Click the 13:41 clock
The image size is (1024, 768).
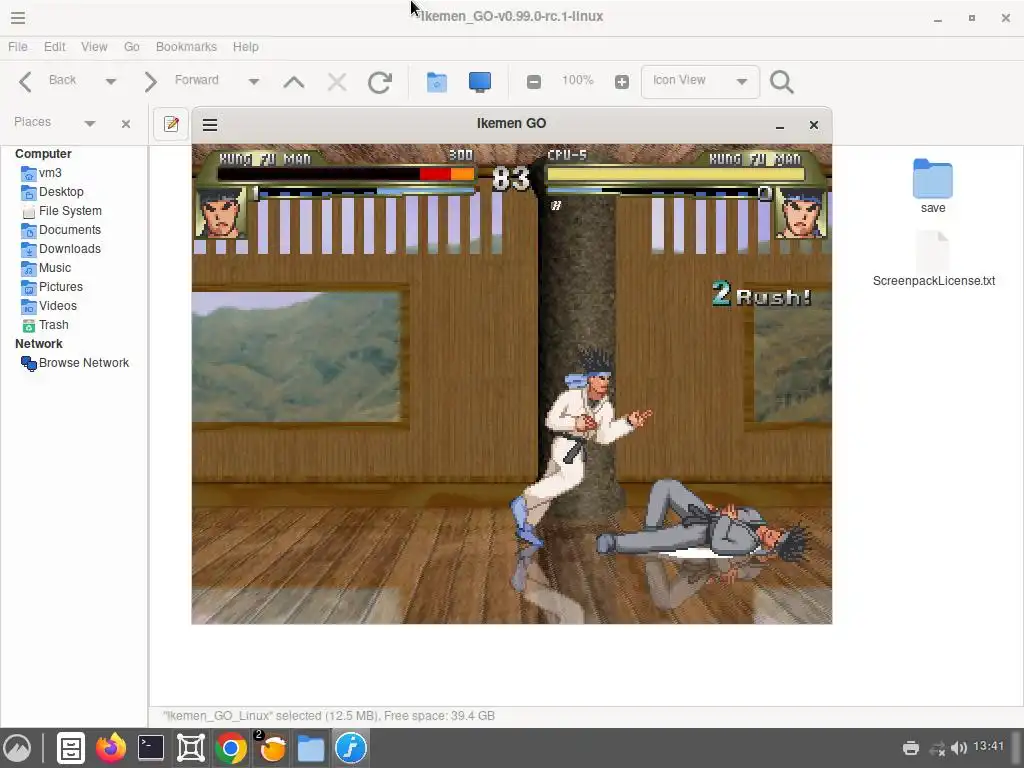point(988,746)
